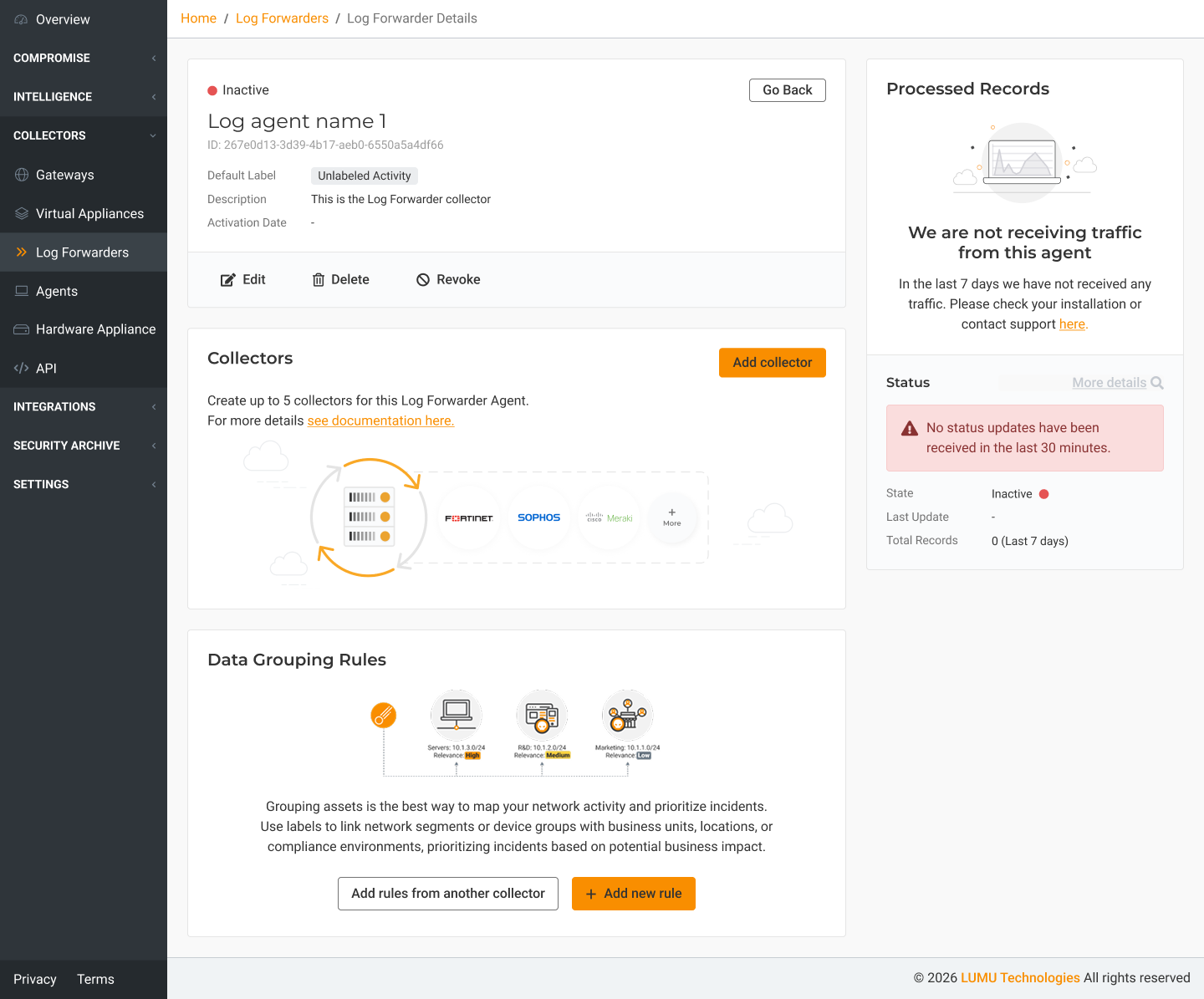This screenshot has width=1204, height=999.
Task: Click the Add collector button
Action: (x=773, y=363)
